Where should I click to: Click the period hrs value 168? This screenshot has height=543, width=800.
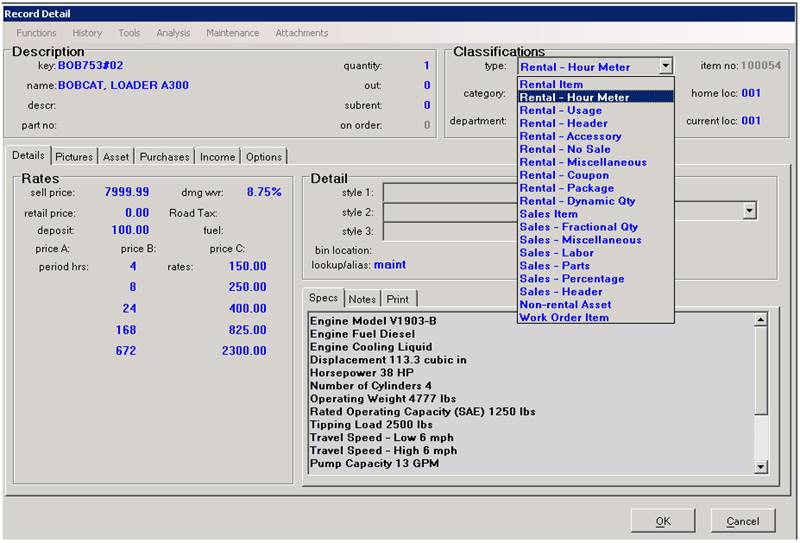[126, 330]
